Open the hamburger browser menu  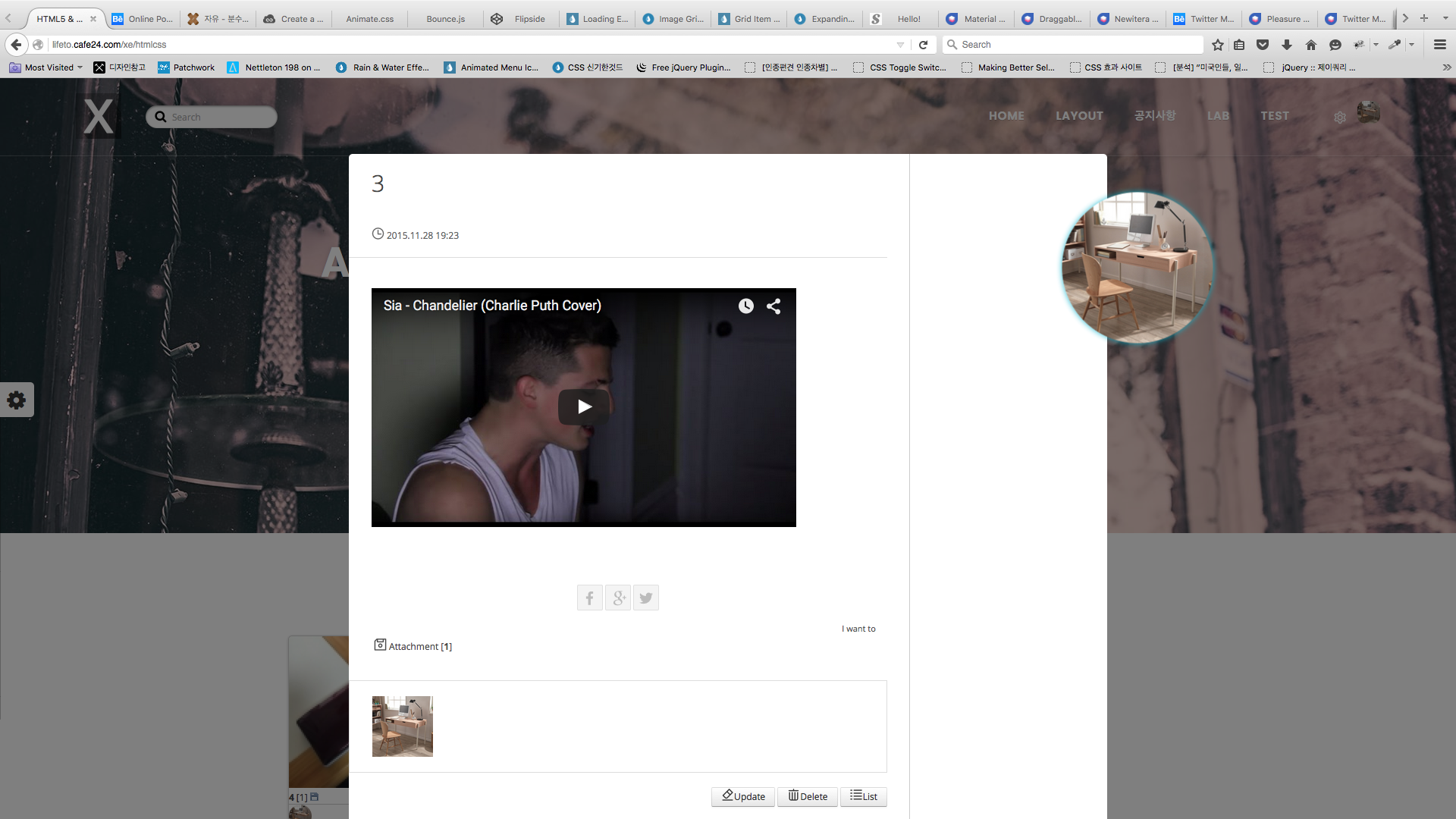tap(1440, 45)
